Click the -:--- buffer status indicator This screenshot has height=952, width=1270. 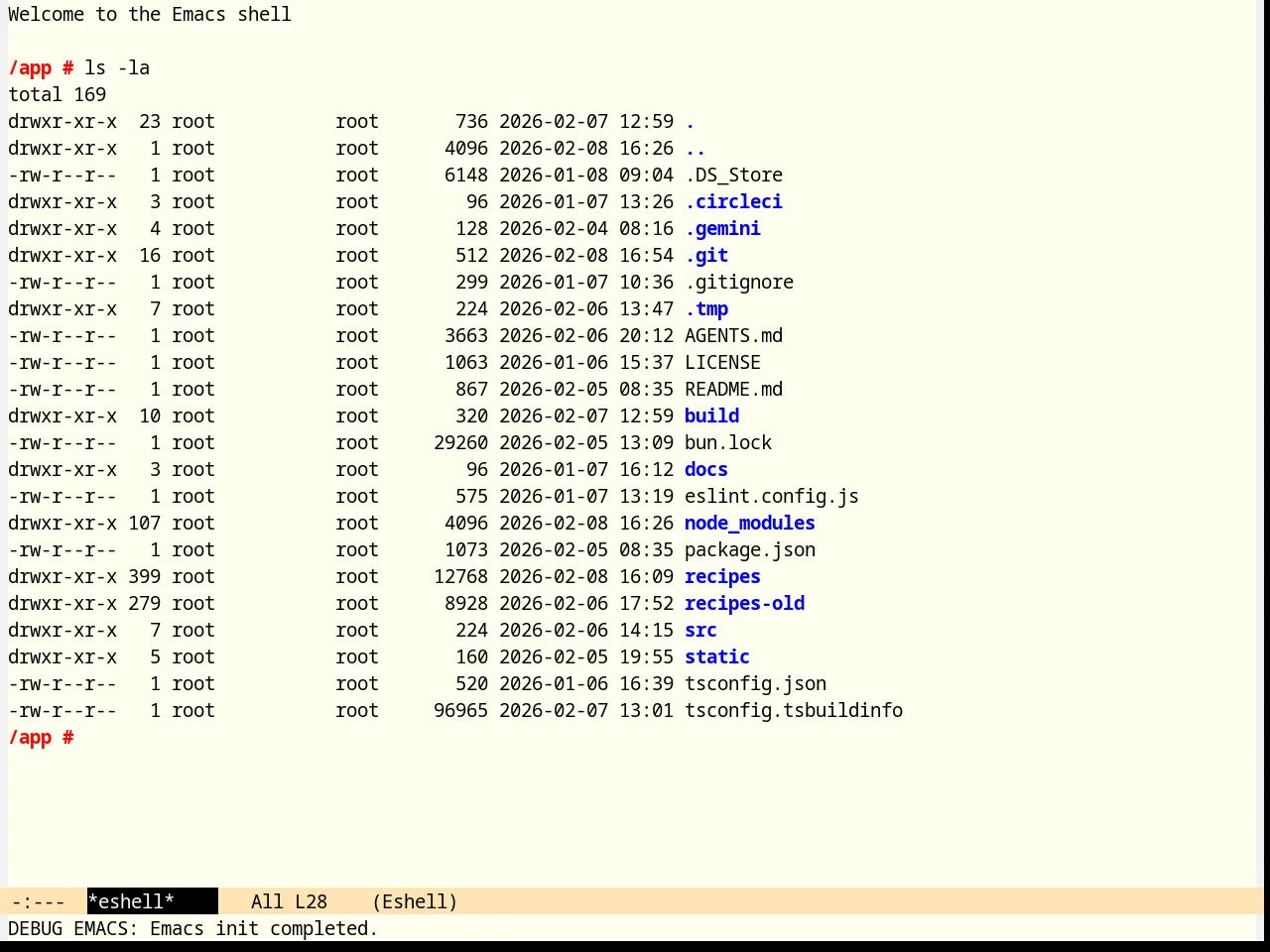(38, 901)
